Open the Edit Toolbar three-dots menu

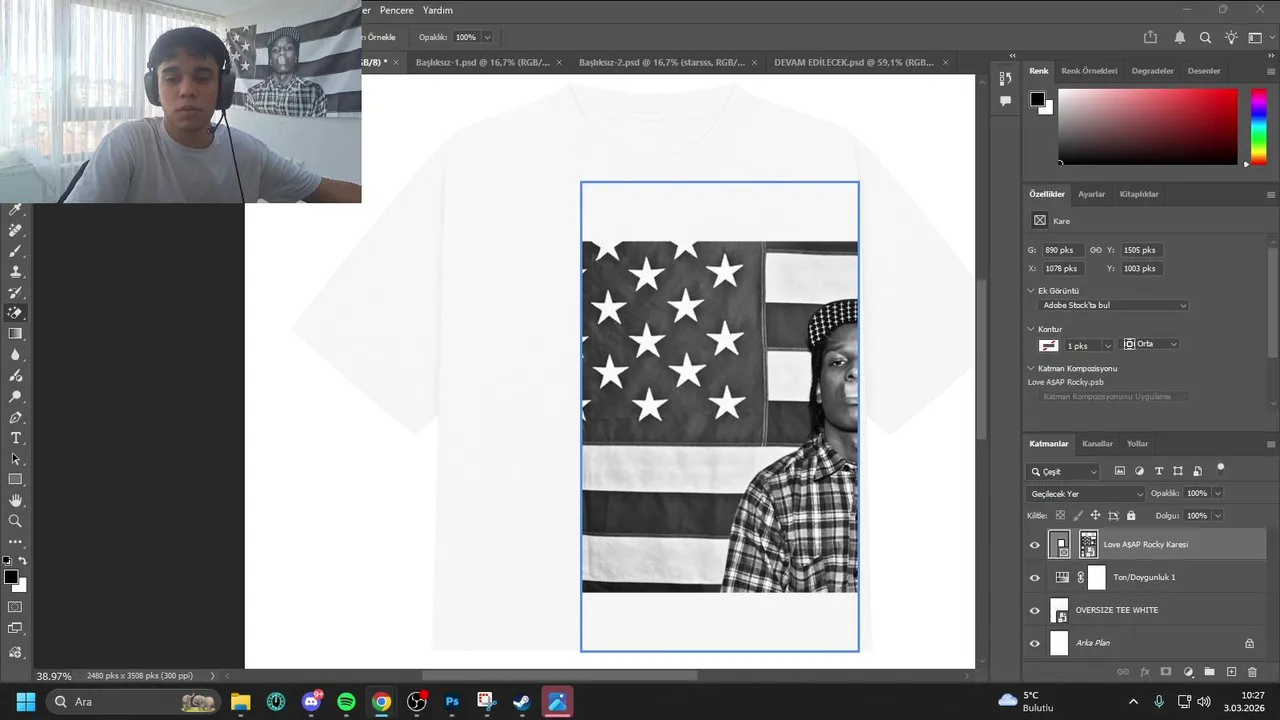15,542
